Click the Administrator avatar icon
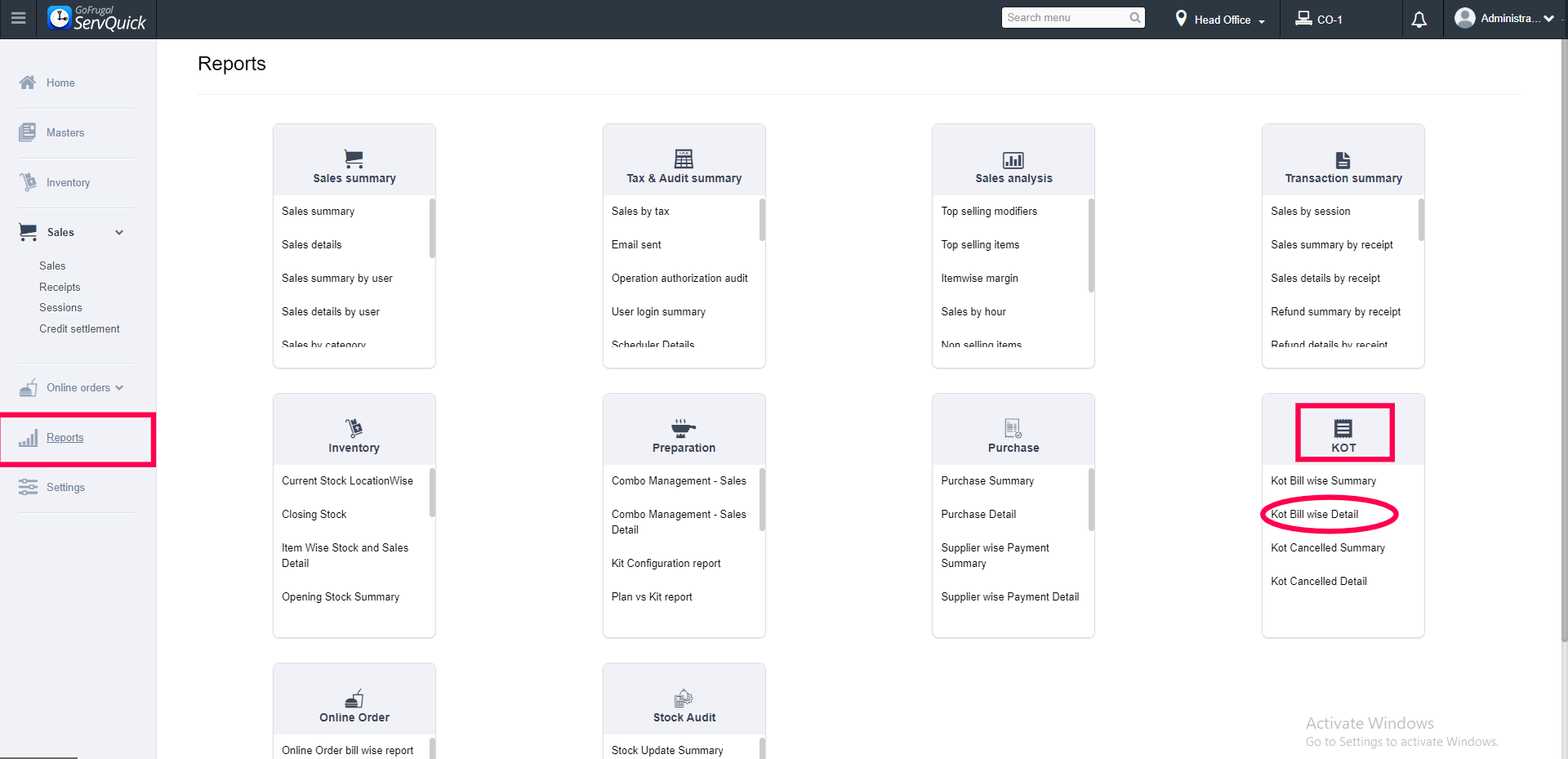The image size is (1568, 759). pyautogui.click(x=1465, y=18)
